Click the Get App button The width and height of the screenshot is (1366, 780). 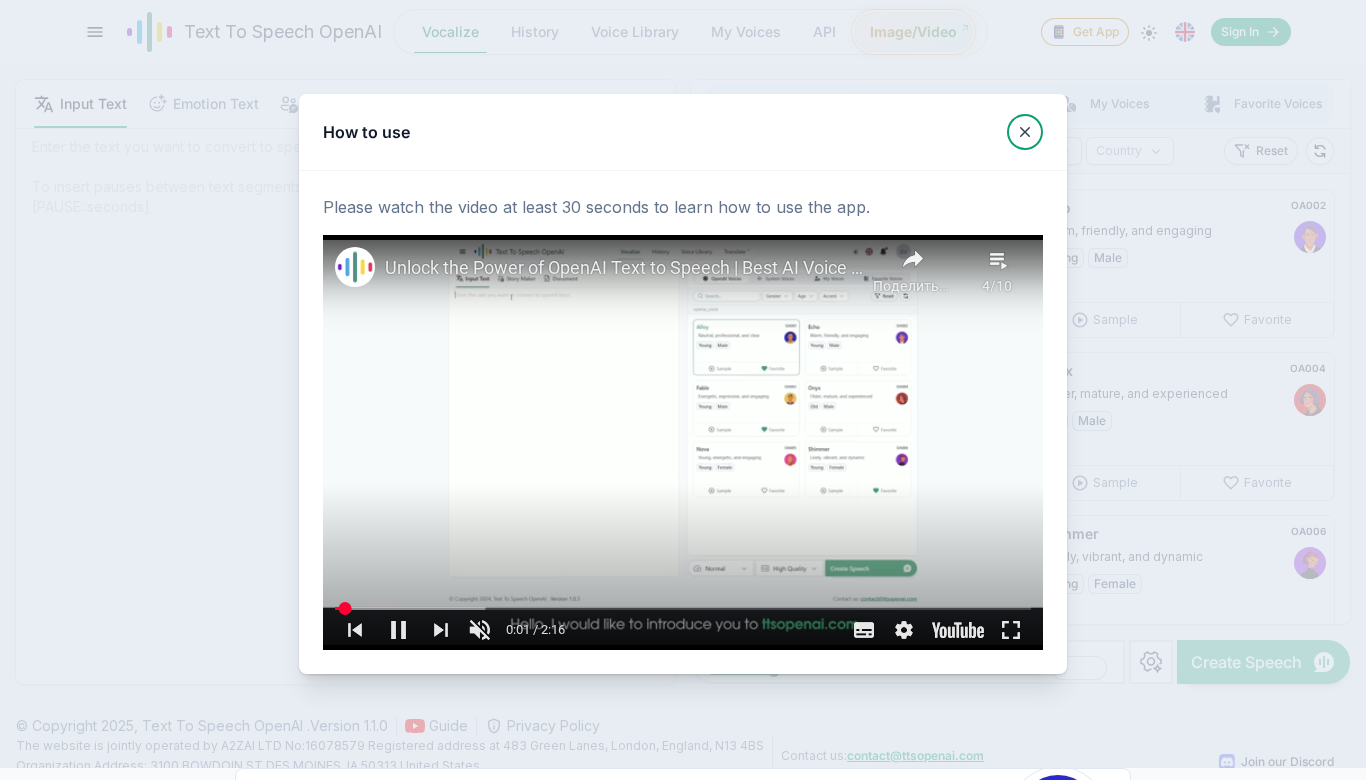pos(1085,32)
